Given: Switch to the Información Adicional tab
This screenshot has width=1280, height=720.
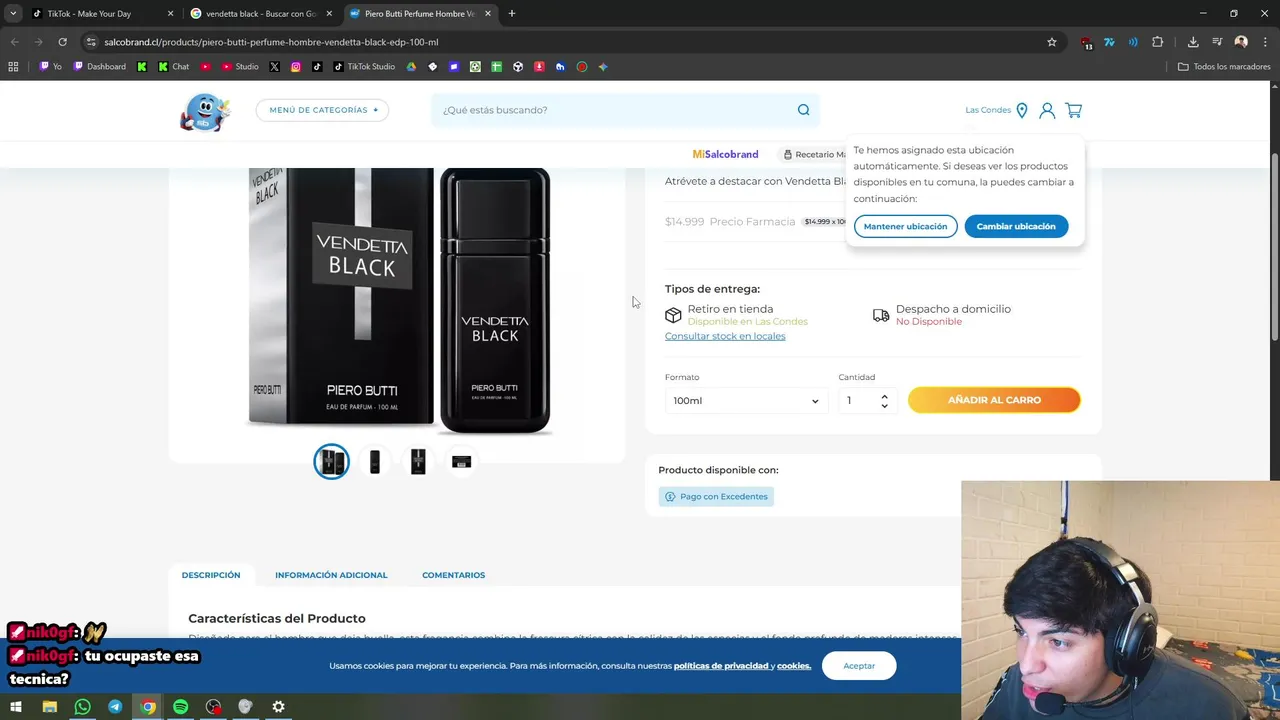Looking at the screenshot, I should [331, 575].
